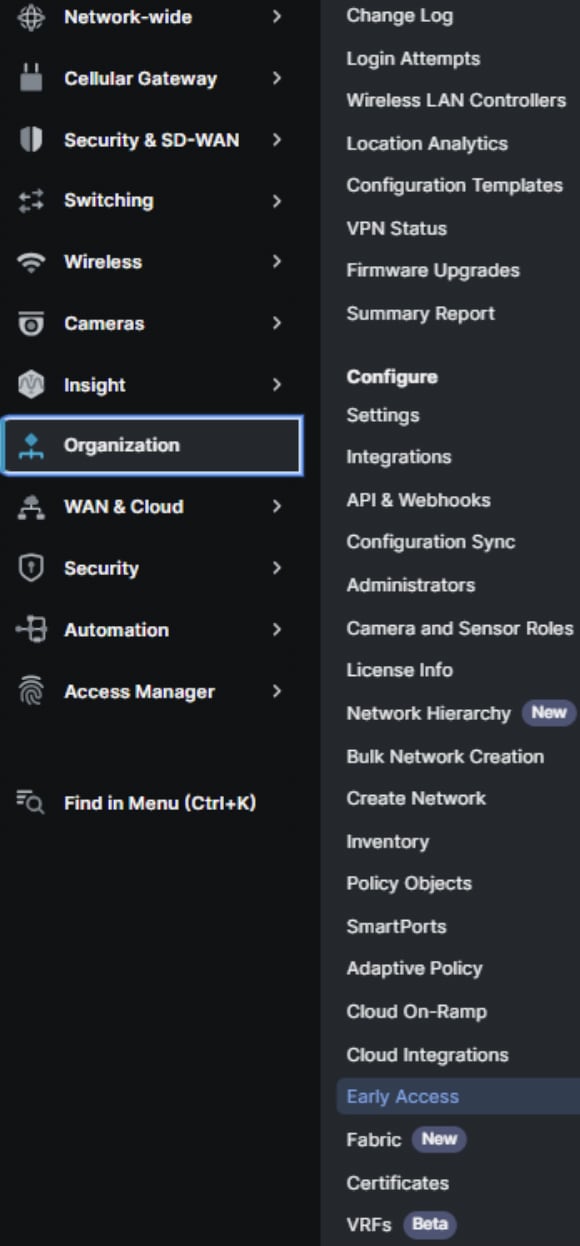Open Administrators page
Screen dimensions: 580x1246
[410, 585]
